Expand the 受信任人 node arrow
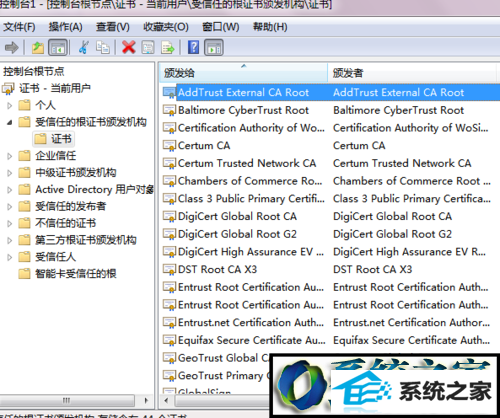The height and width of the screenshot is (418, 500). click(9, 257)
